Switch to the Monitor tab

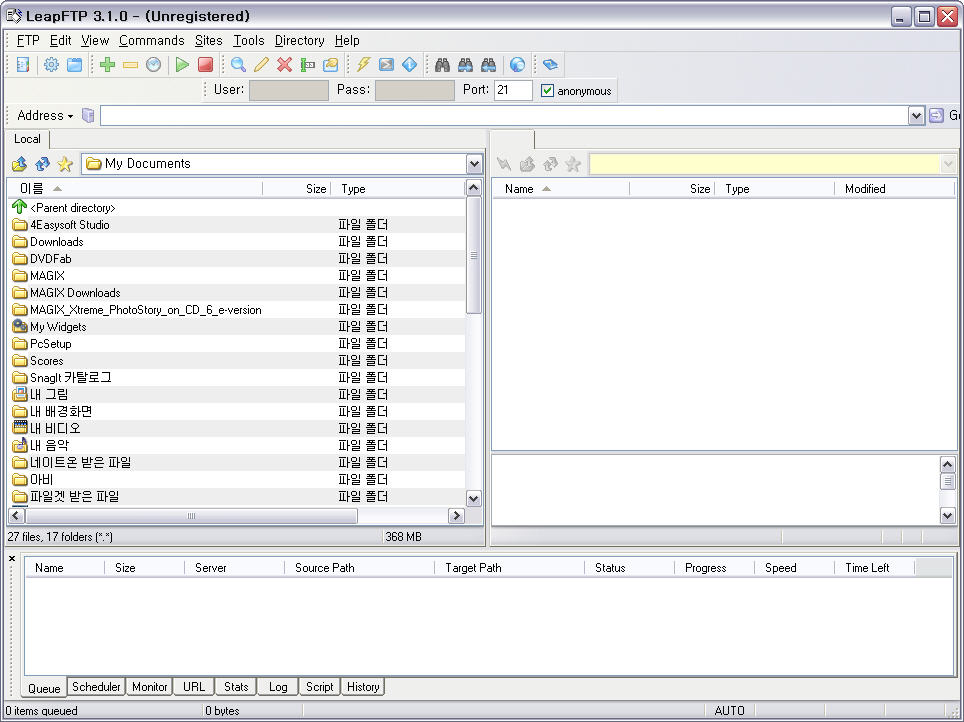[x=149, y=686]
